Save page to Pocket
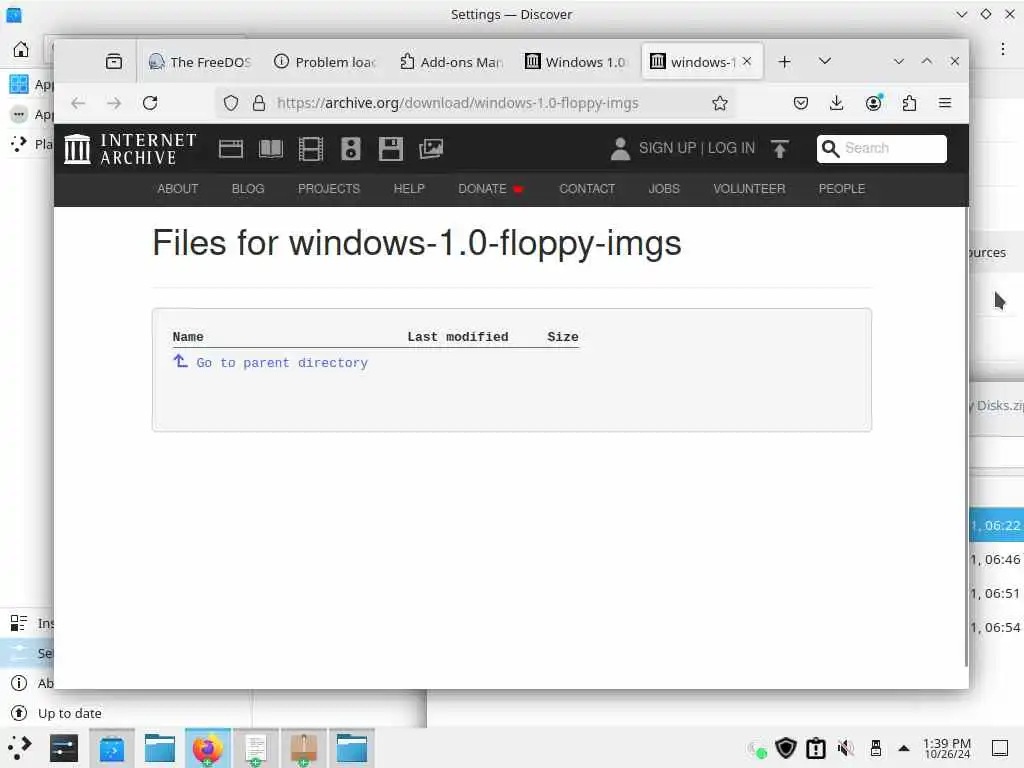Image resolution: width=1024 pixels, height=768 pixels. coord(801,103)
